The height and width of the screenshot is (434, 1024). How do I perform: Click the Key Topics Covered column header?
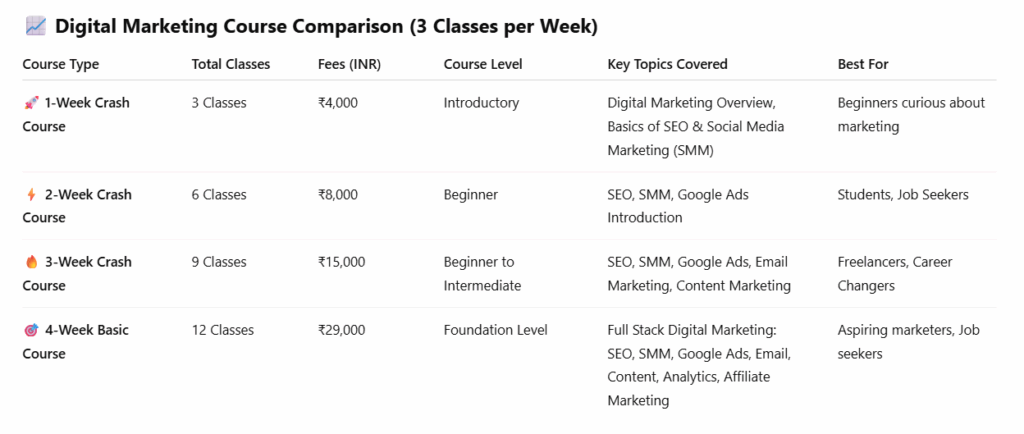[667, 65]
